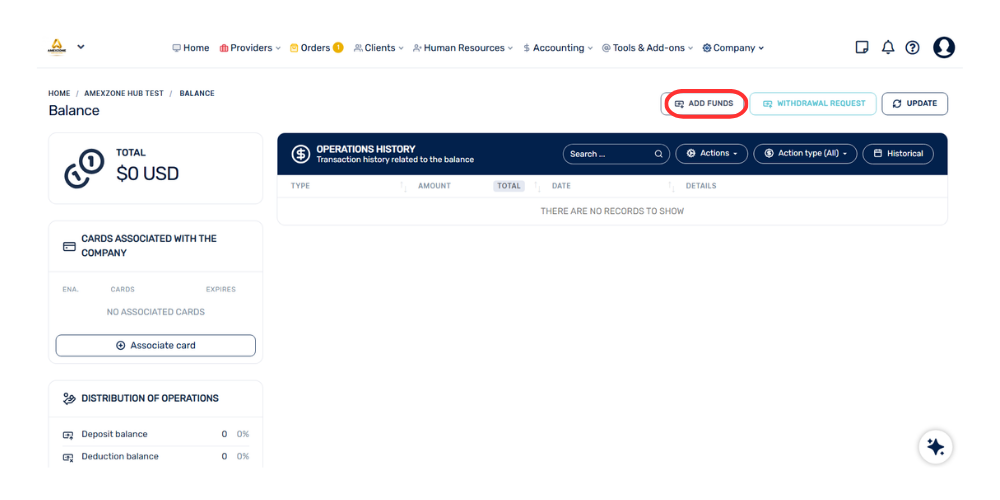Open the Actions dropdown
1000x500 pixels.
(712, 154)
